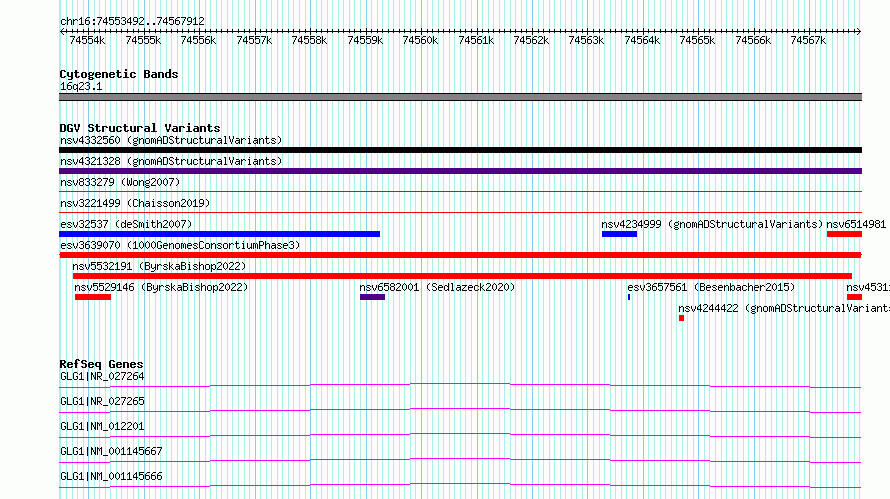Open variant nsv4332560 label
The image size is (890, 499).
click(171, 140)
